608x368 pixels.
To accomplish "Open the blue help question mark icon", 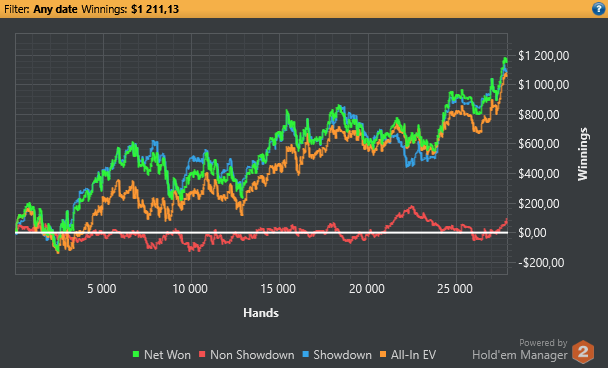I will pyautogui.click(x=598, y=9).
